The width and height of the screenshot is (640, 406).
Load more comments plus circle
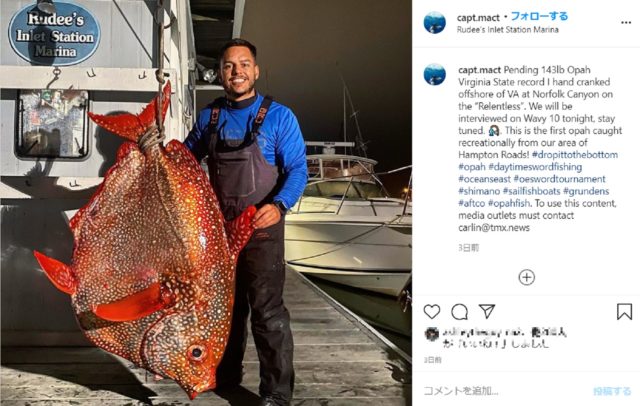[527, 277]
